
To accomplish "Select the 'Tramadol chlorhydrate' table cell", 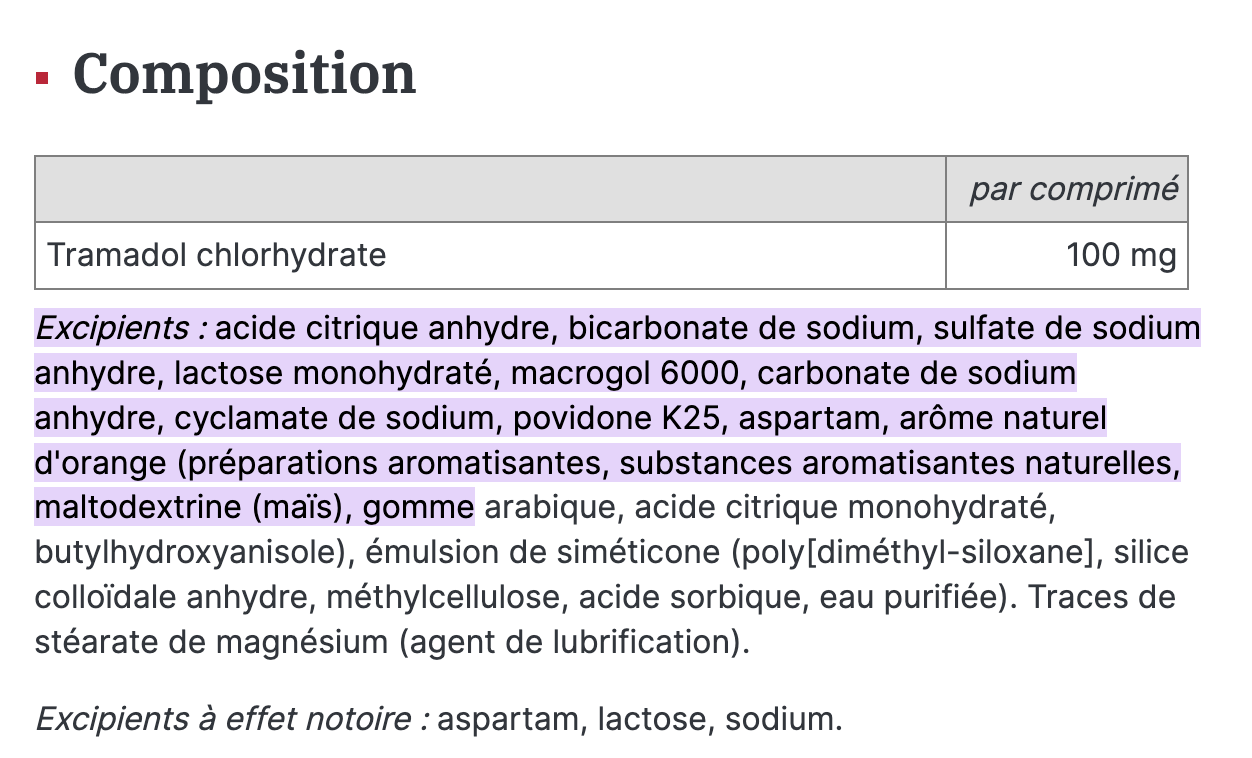I will (491, 255).
